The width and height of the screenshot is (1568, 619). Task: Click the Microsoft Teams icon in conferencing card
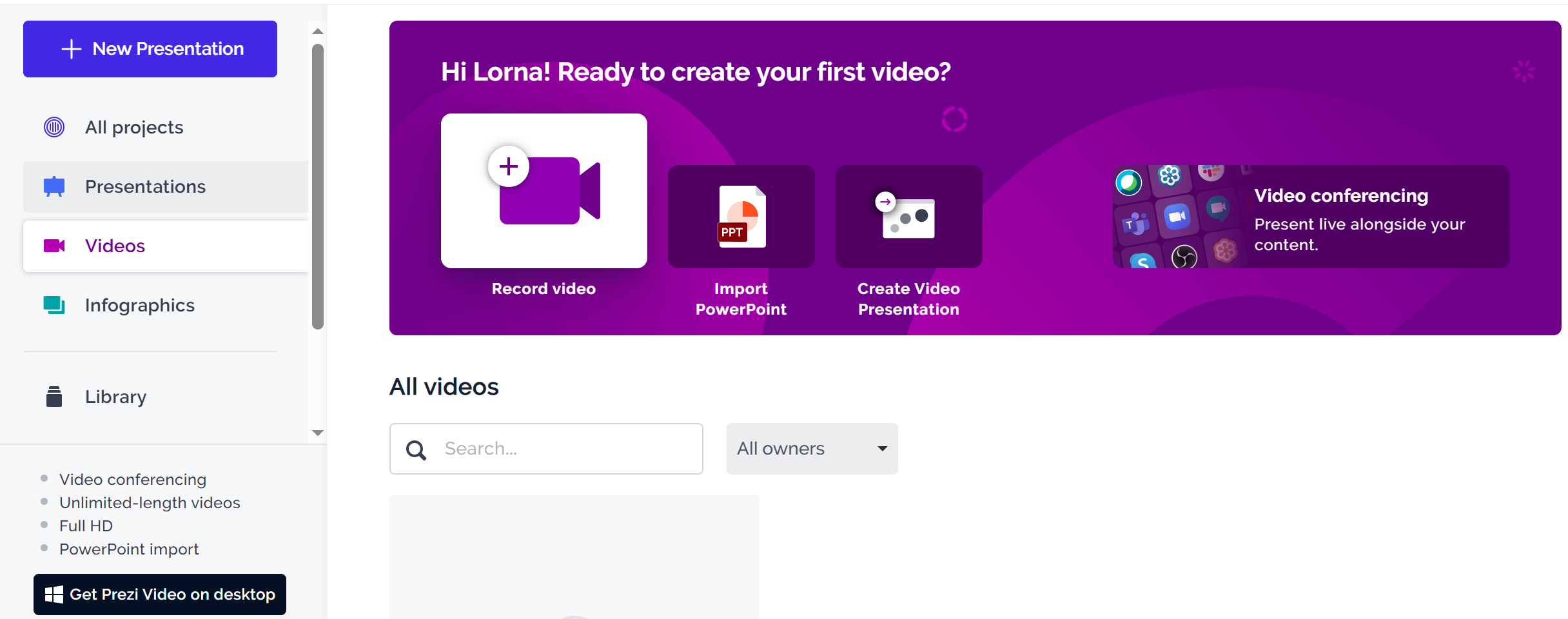point(1136,224)
